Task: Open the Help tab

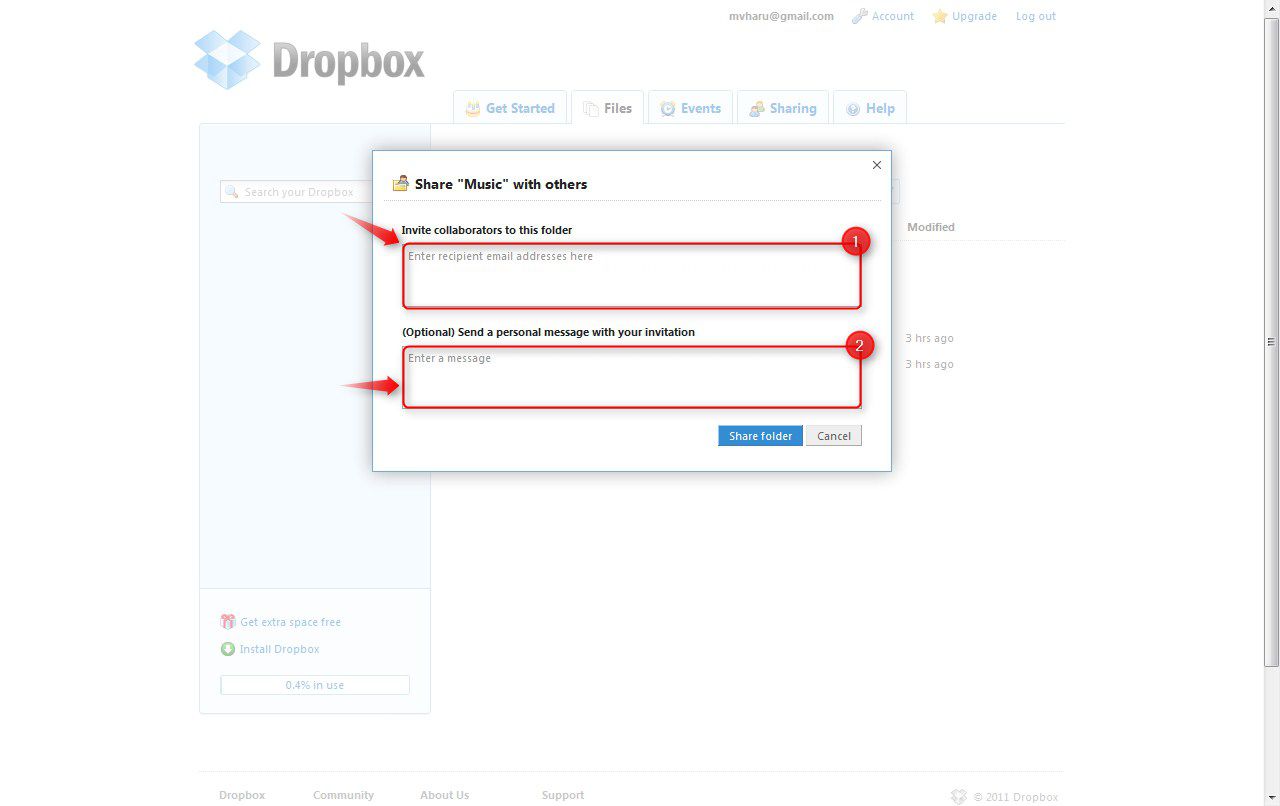Action: point(870,108)
